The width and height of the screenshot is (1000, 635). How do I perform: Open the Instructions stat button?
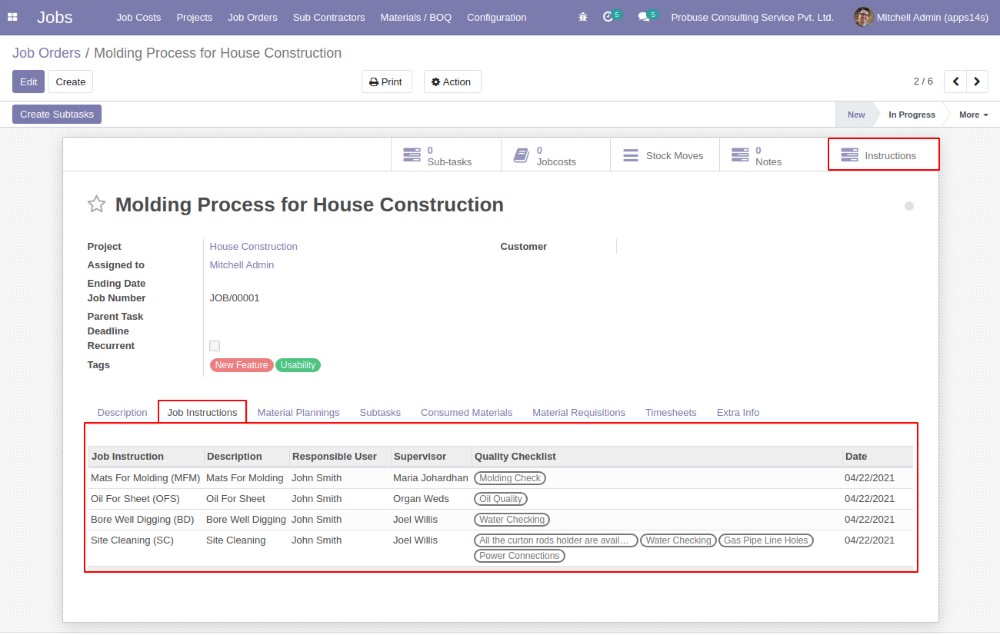(x=883, y=155)
